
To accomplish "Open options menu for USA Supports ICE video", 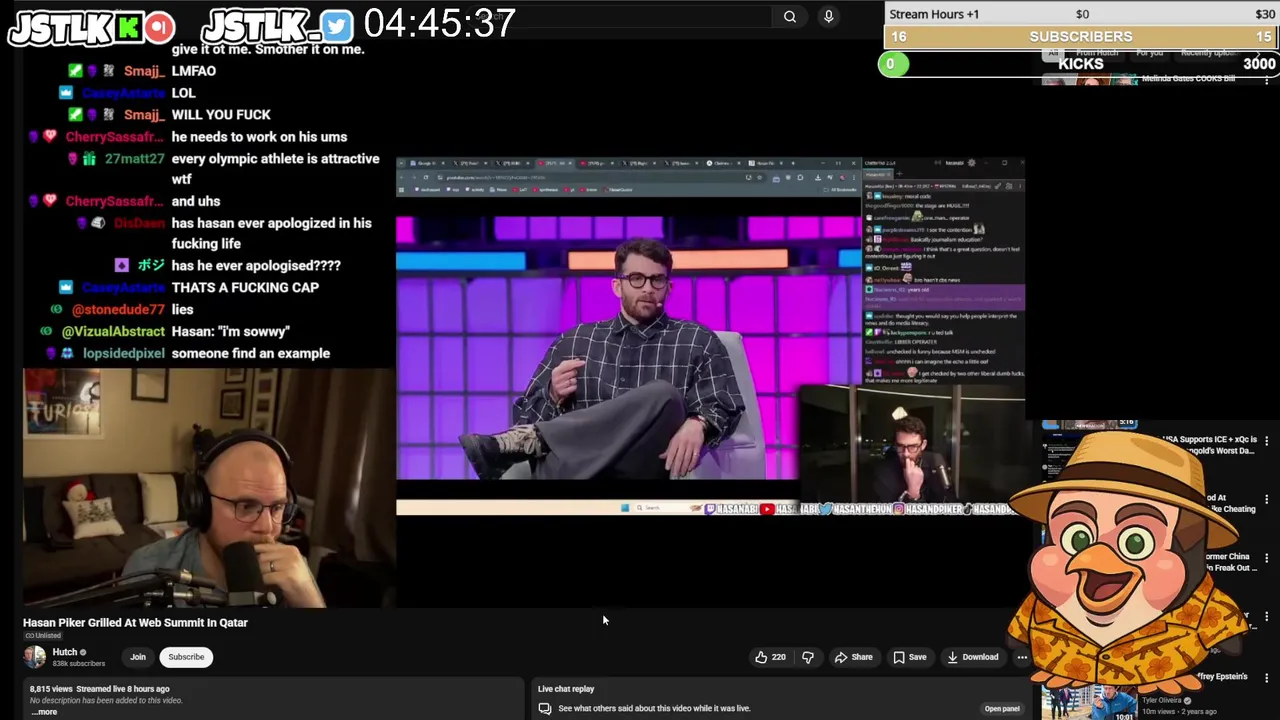I will pyautogui.click(x=1267, y=440).
